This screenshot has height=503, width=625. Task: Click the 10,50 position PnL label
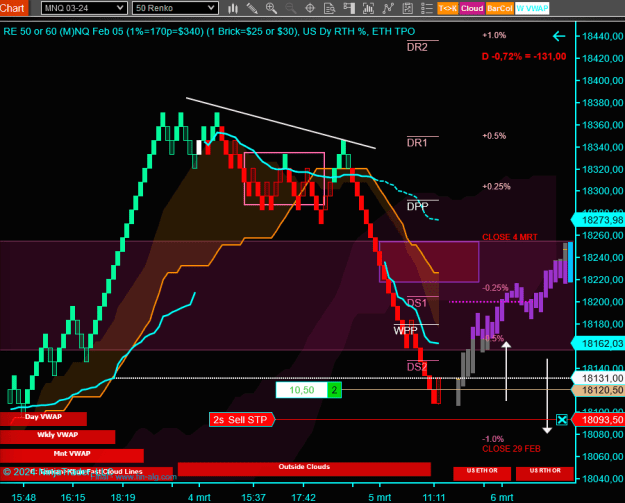302,390
